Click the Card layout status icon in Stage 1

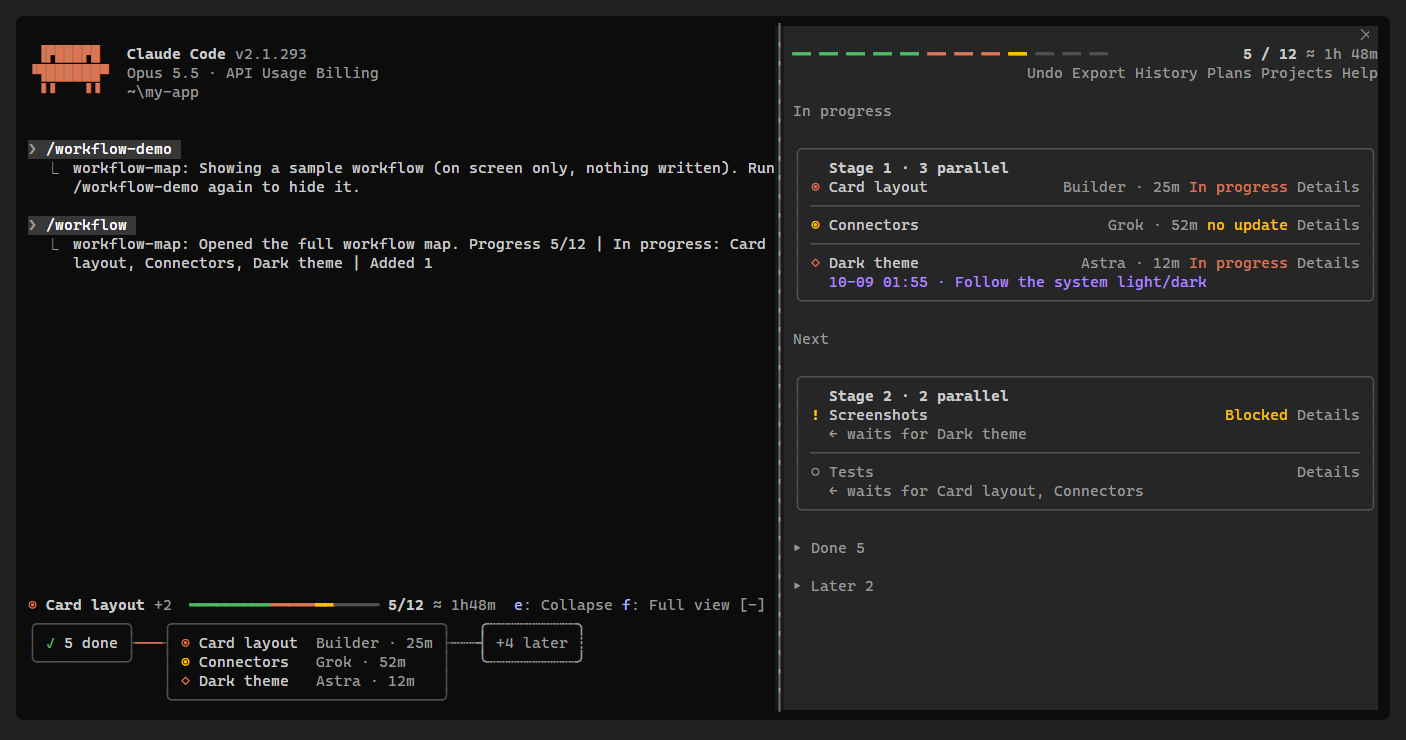[815, 187]
